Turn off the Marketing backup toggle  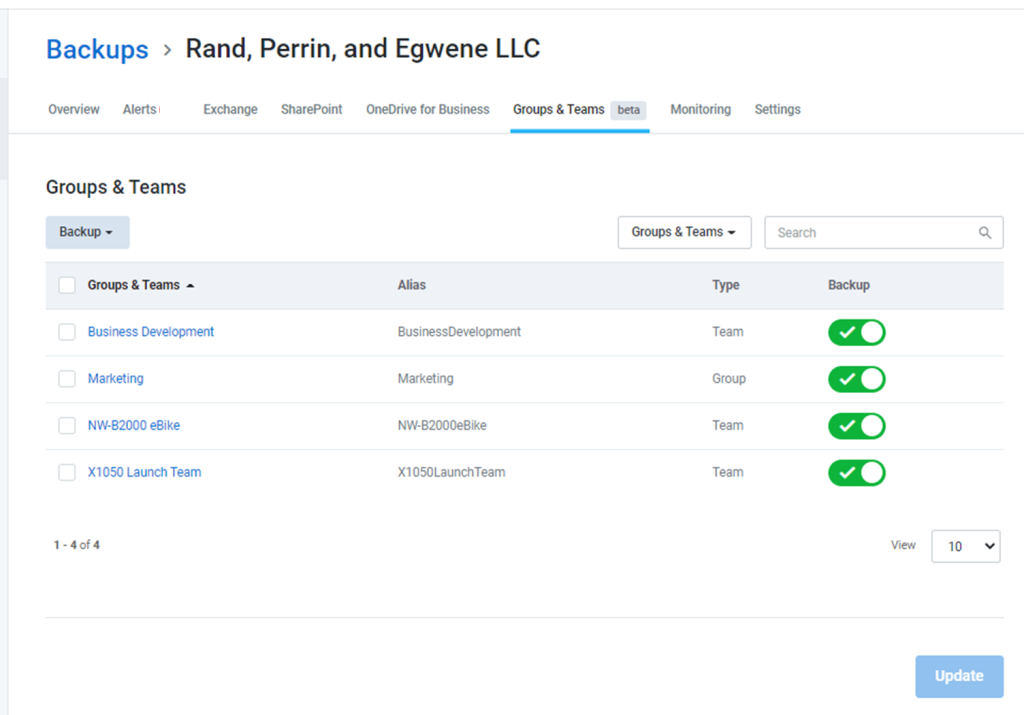click(x=857, y=379)
